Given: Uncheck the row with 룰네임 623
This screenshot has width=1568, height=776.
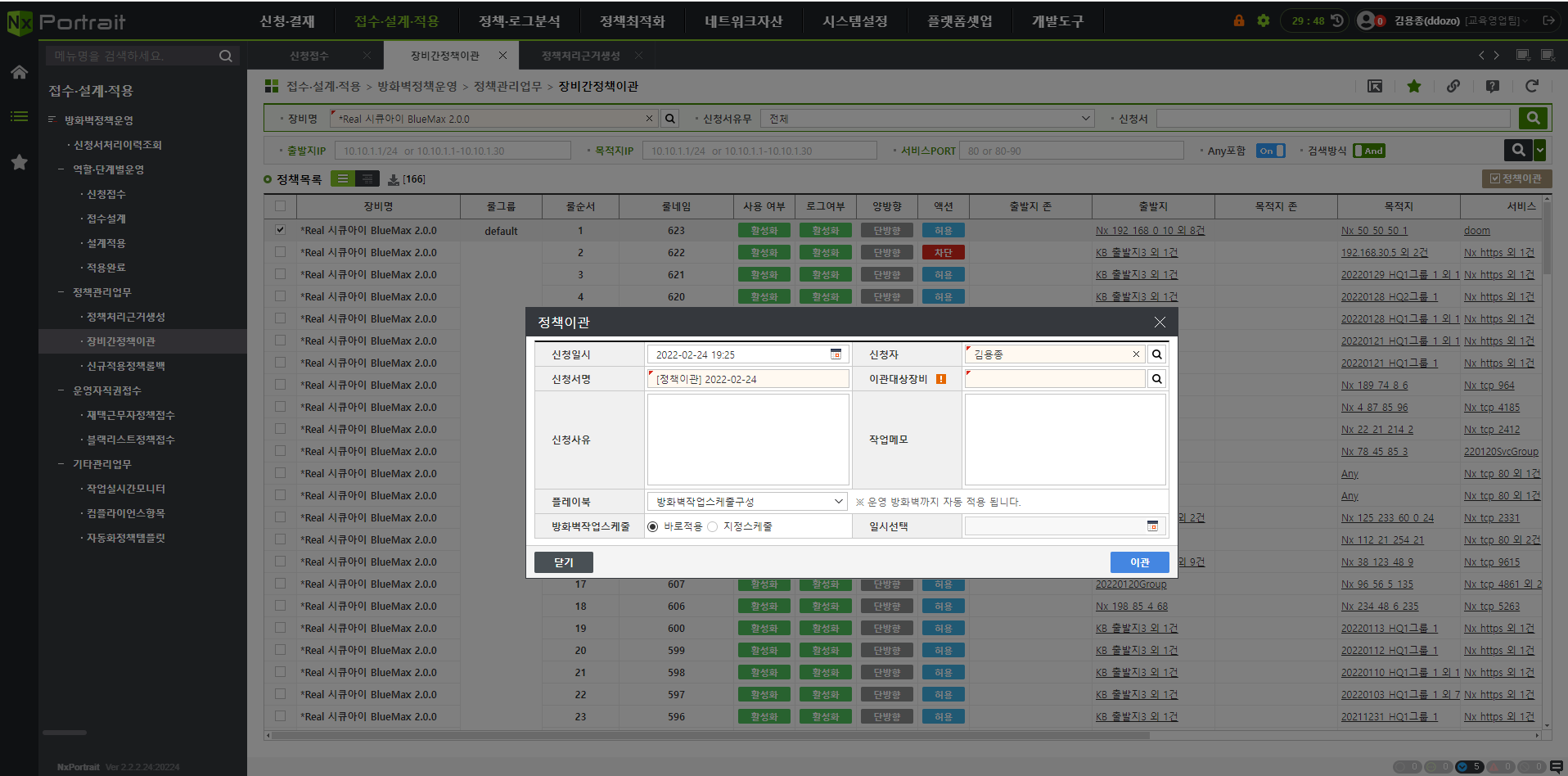Looking at the screenshot, I should (x=281, y=230).
